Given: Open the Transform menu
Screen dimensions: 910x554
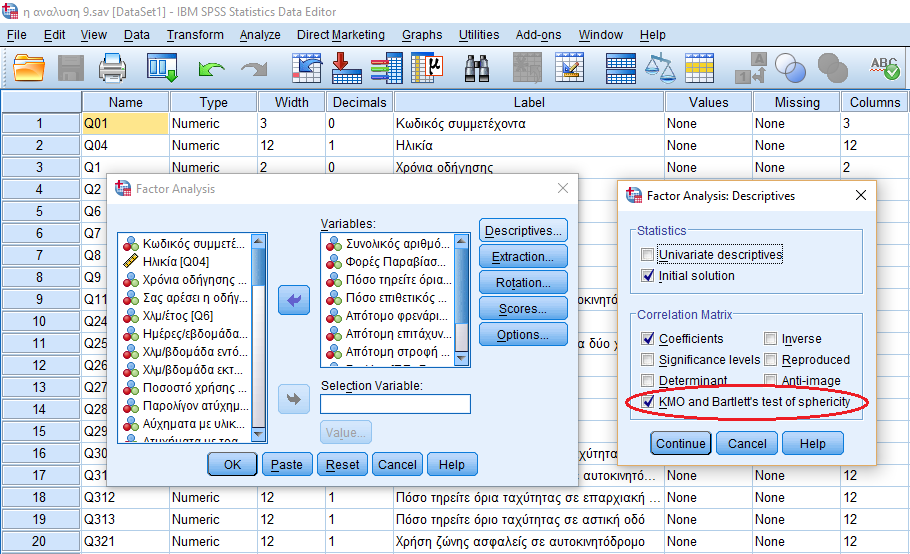Looking at the screenshot, I should pyautogui.click(x=195, y=35).
